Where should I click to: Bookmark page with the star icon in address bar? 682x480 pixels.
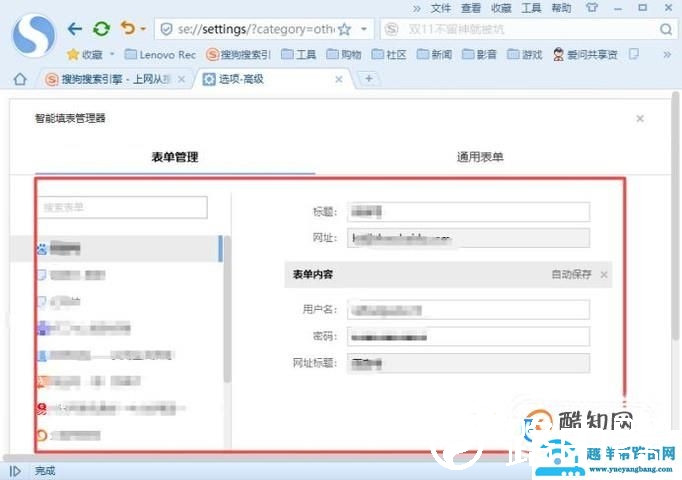(x=344, y=29)
